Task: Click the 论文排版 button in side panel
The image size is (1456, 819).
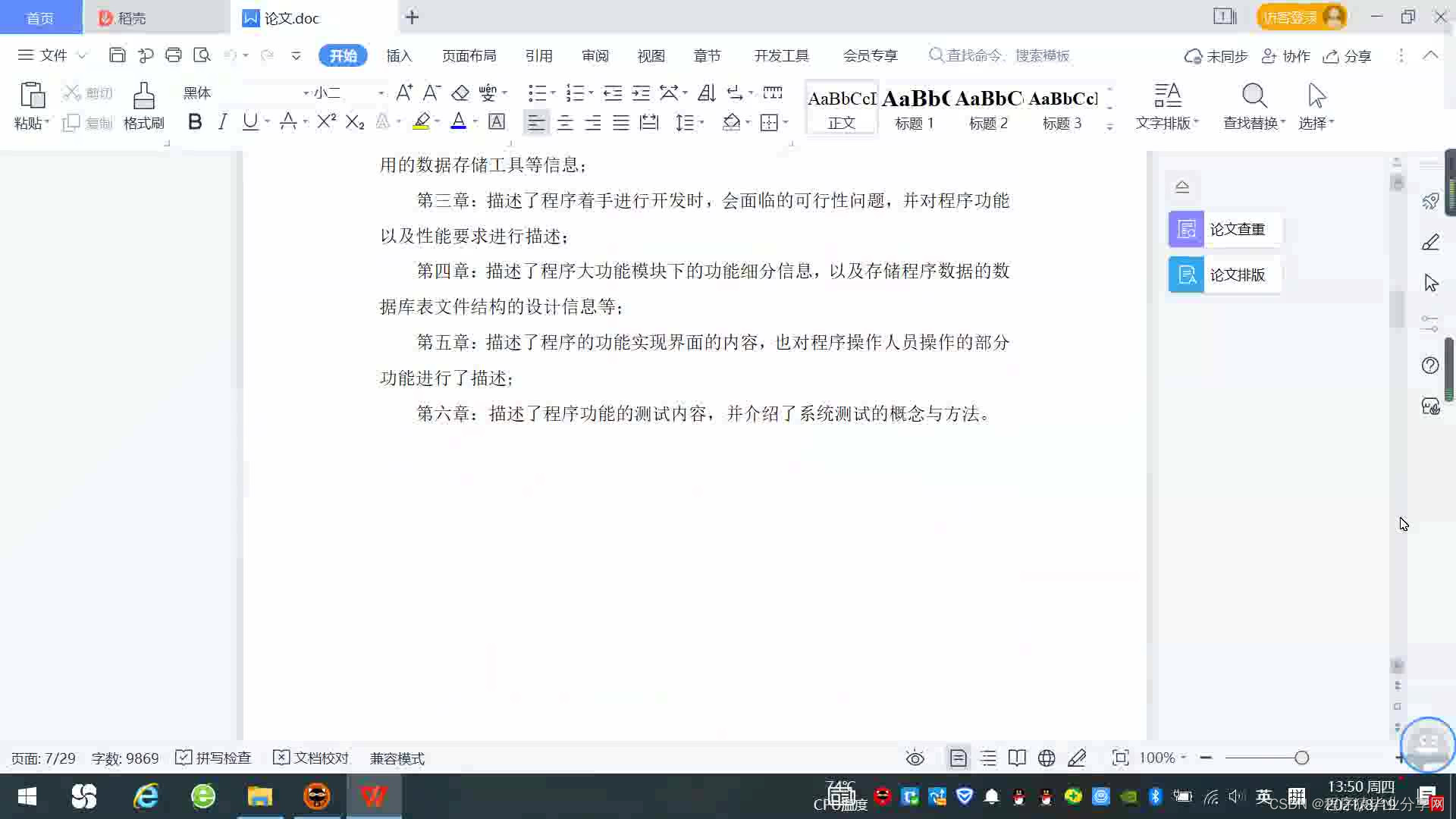Action: click(1224, 275)
